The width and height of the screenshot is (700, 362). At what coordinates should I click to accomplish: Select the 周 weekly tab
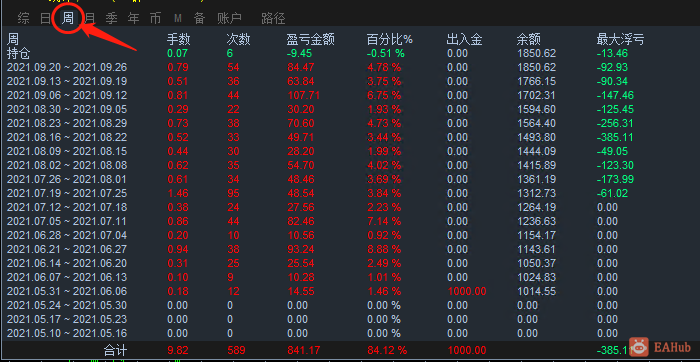67,18
